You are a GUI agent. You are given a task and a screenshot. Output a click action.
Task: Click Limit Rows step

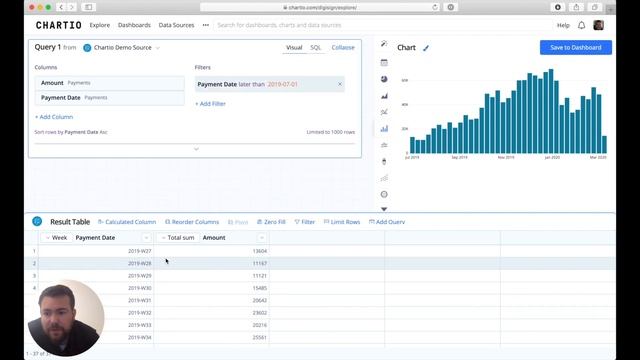342,222
